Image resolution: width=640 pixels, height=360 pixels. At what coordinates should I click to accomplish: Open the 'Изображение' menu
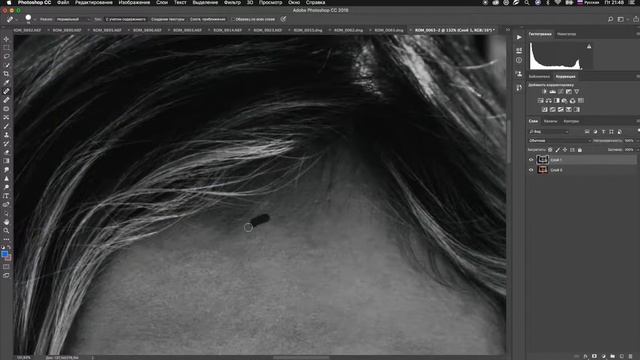pos(134,2)
